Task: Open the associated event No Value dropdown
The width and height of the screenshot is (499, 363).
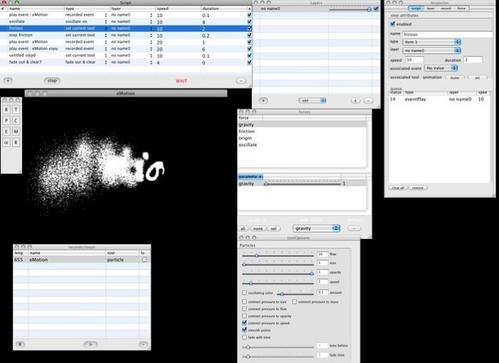Action: pos(441,68)
